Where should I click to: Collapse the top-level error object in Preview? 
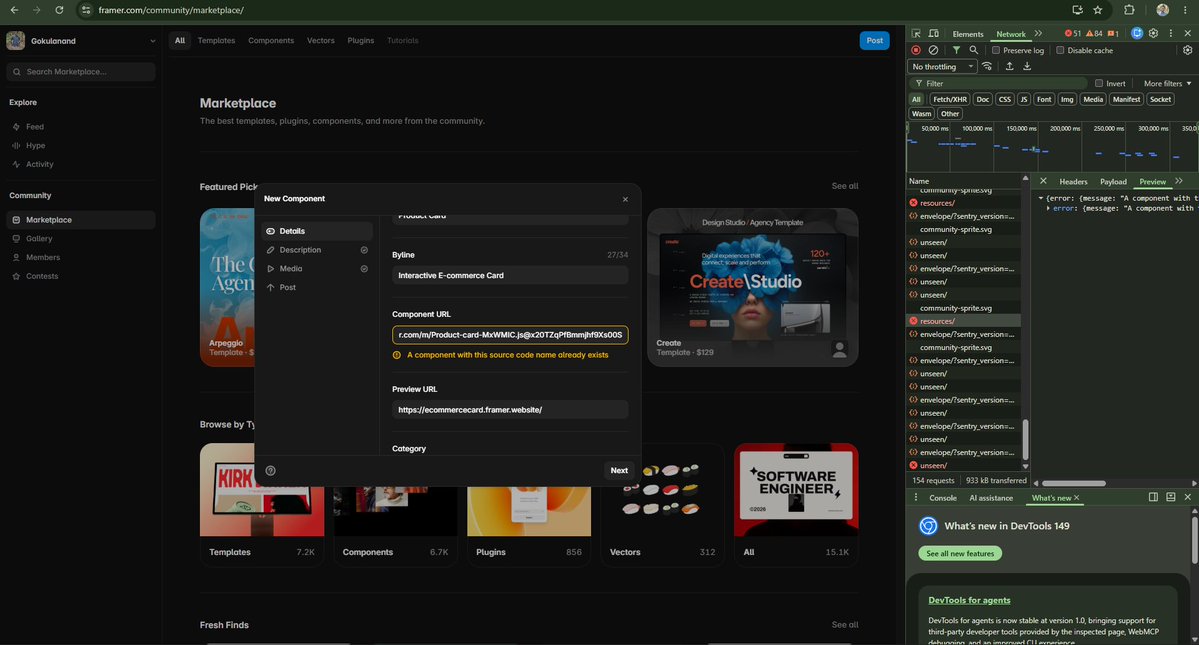pyautogui.click(x=1041, y=198)
